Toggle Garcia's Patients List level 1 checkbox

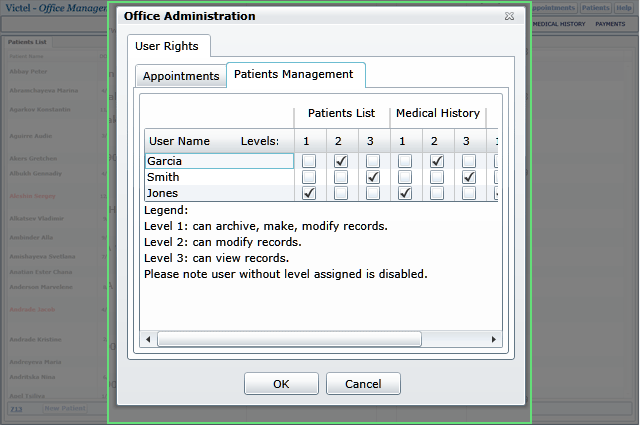point(309,161)
